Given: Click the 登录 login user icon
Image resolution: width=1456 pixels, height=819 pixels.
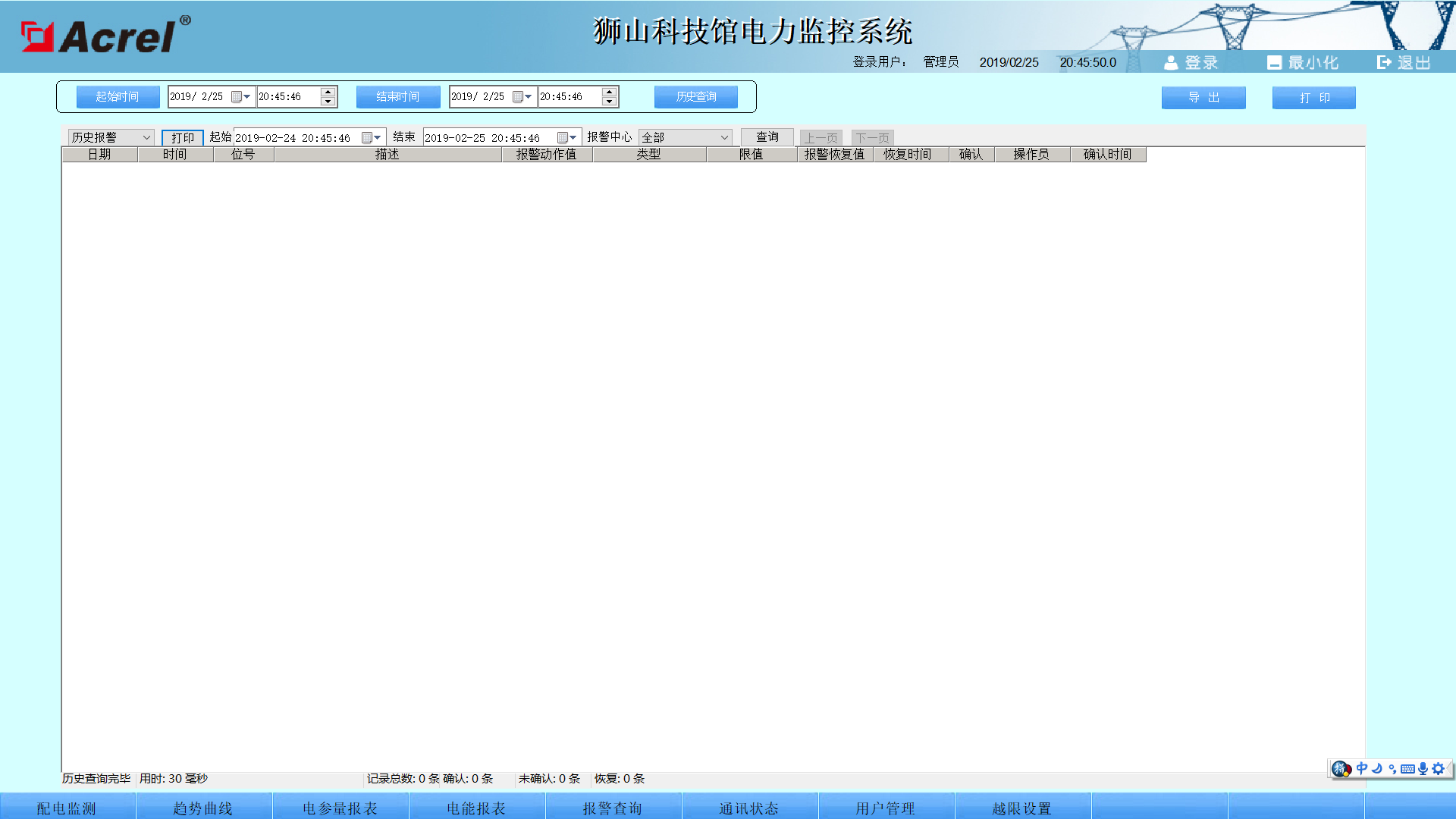Looking at the screenshot, I should click(1171, 63).
